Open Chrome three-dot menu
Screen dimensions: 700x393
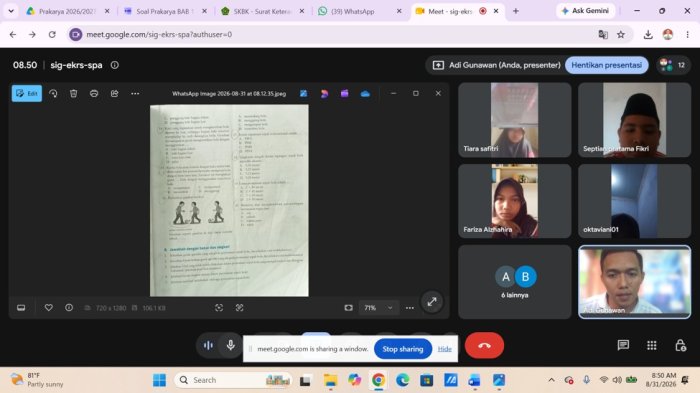[x=688, y=34]
